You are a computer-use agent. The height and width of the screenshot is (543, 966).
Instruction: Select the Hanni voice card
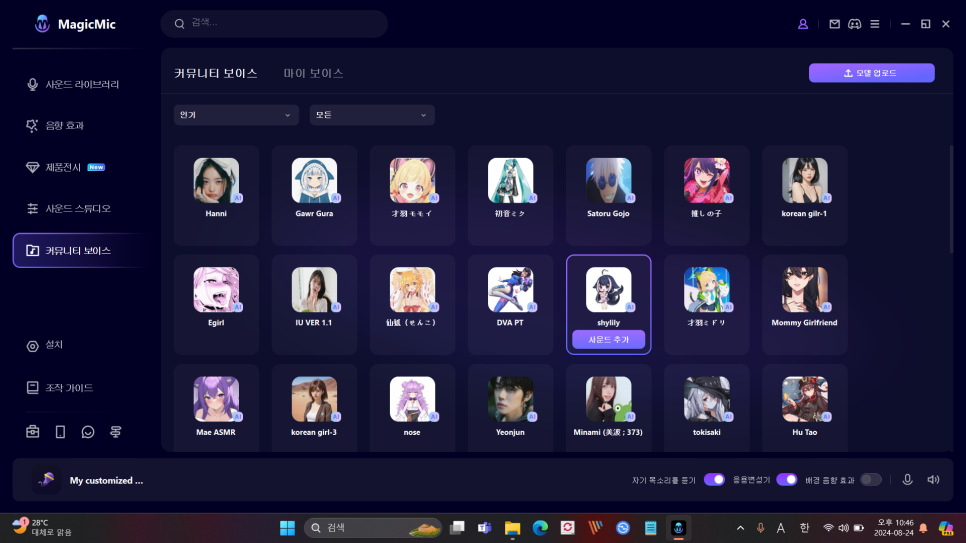point(216,195)
